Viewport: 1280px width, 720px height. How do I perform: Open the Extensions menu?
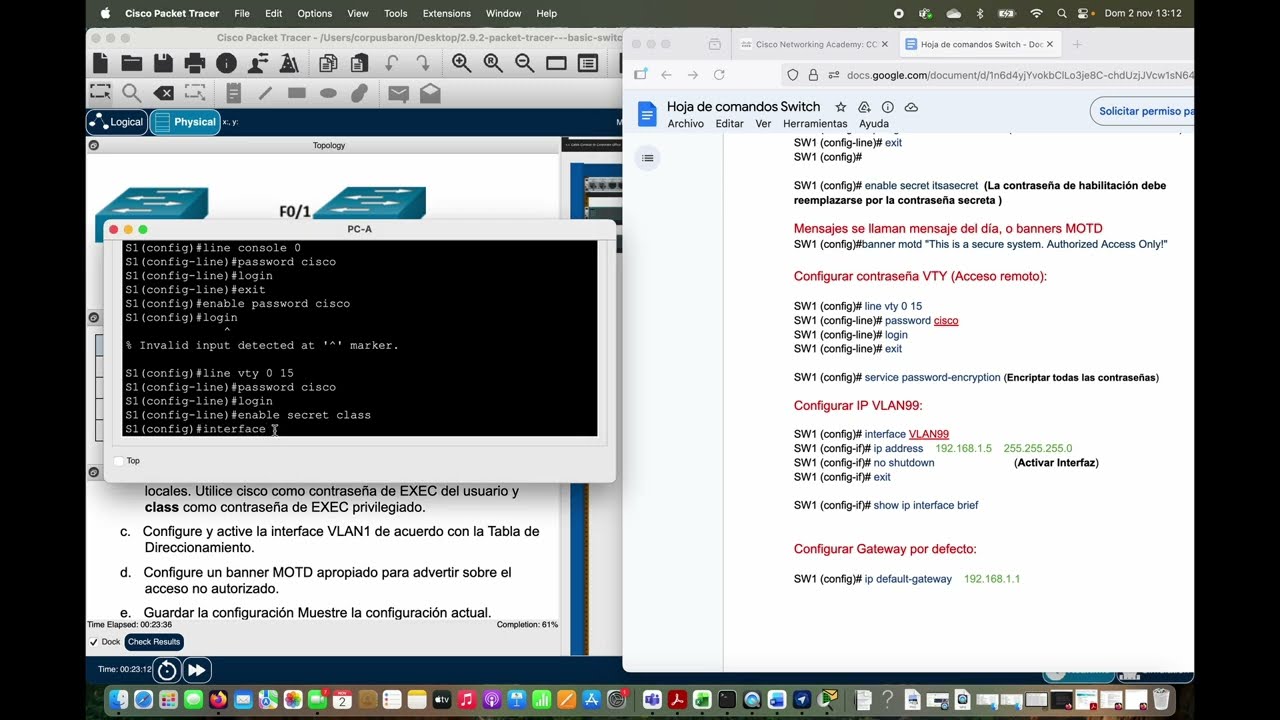447,13
